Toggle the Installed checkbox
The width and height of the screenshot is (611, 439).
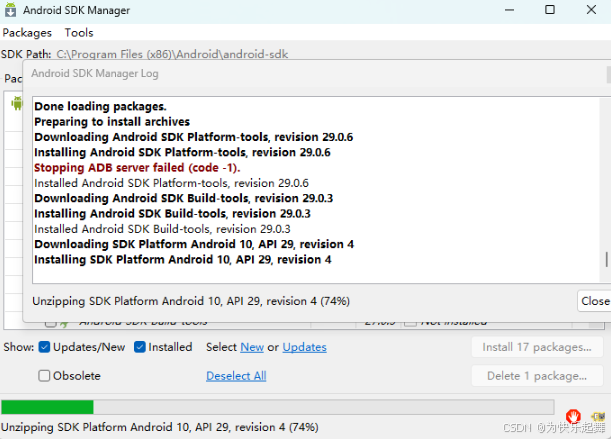pos(140,347)
